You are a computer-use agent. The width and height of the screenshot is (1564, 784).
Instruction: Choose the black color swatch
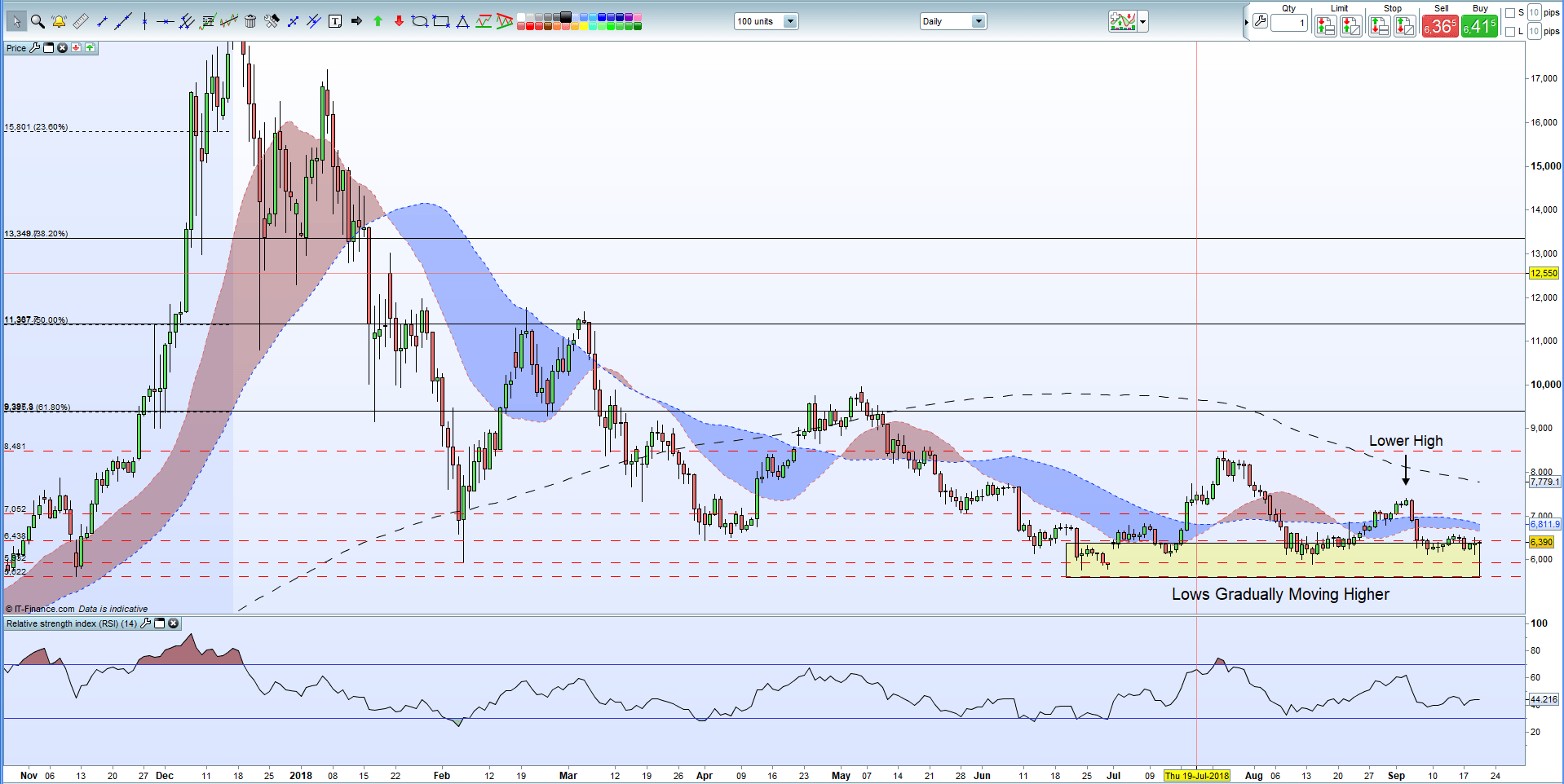click(x=565, y=16)
